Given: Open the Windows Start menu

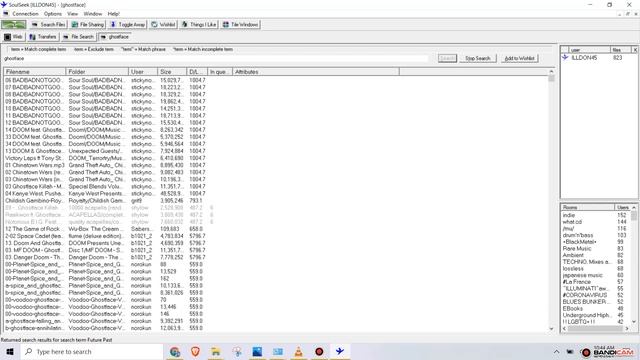Looking at the screenshot, I should (10, 351).
